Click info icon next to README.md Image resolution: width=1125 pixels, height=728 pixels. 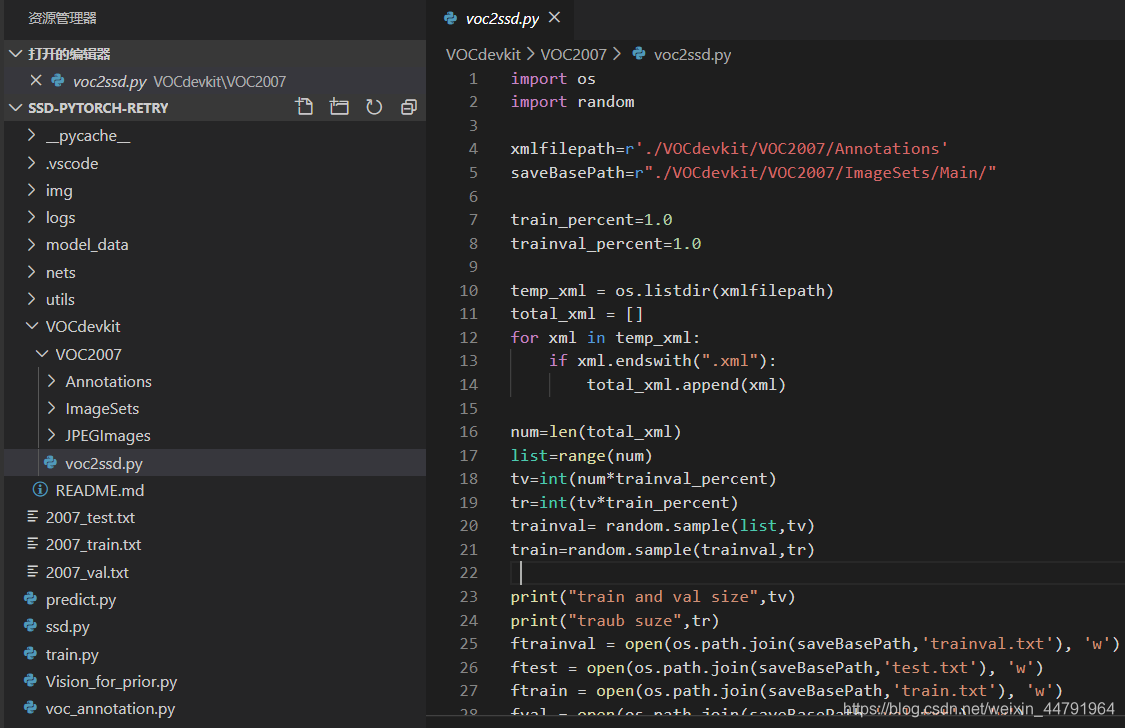(40, 490)
